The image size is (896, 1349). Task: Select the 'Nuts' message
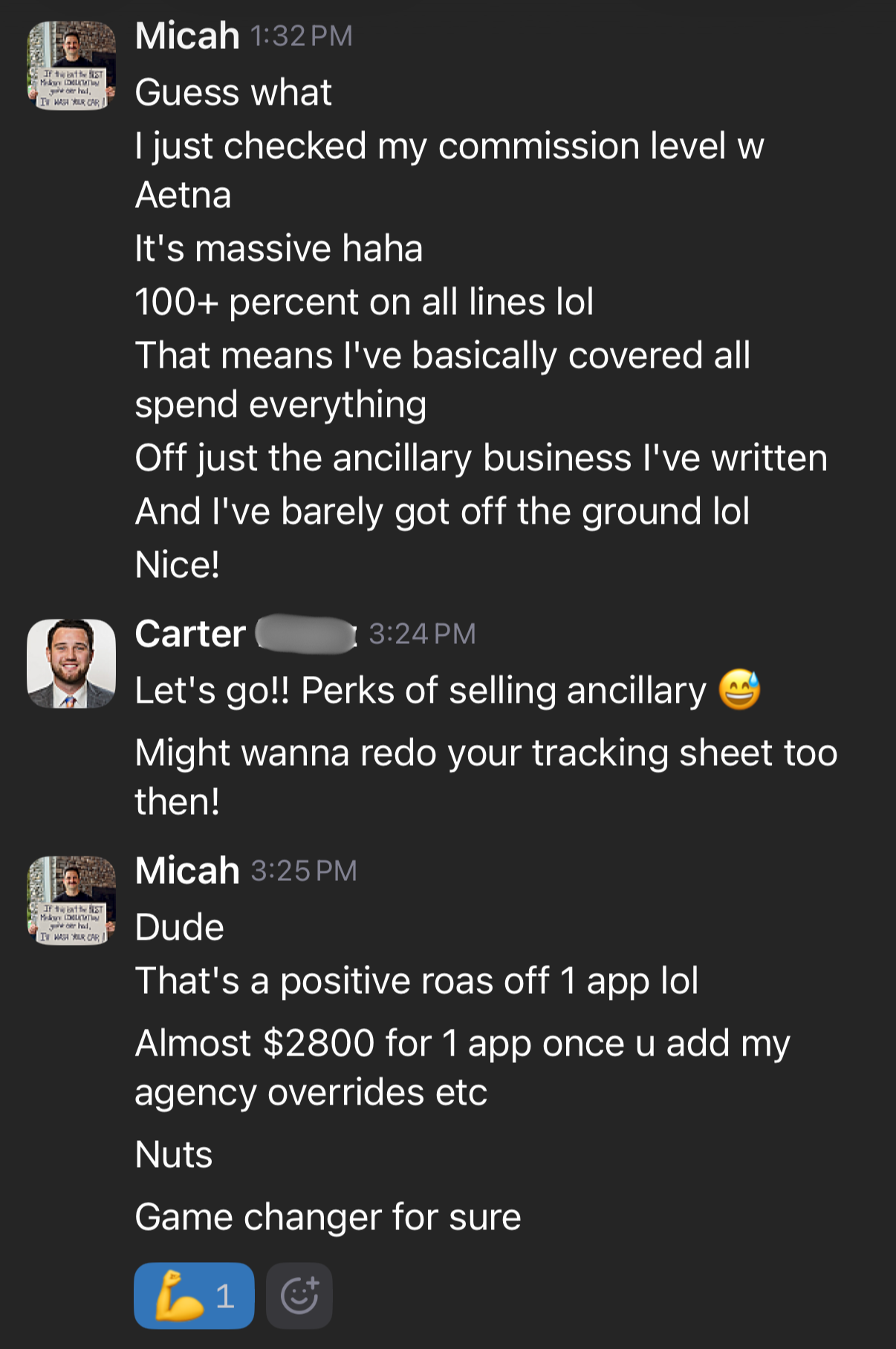[174, 1155]
